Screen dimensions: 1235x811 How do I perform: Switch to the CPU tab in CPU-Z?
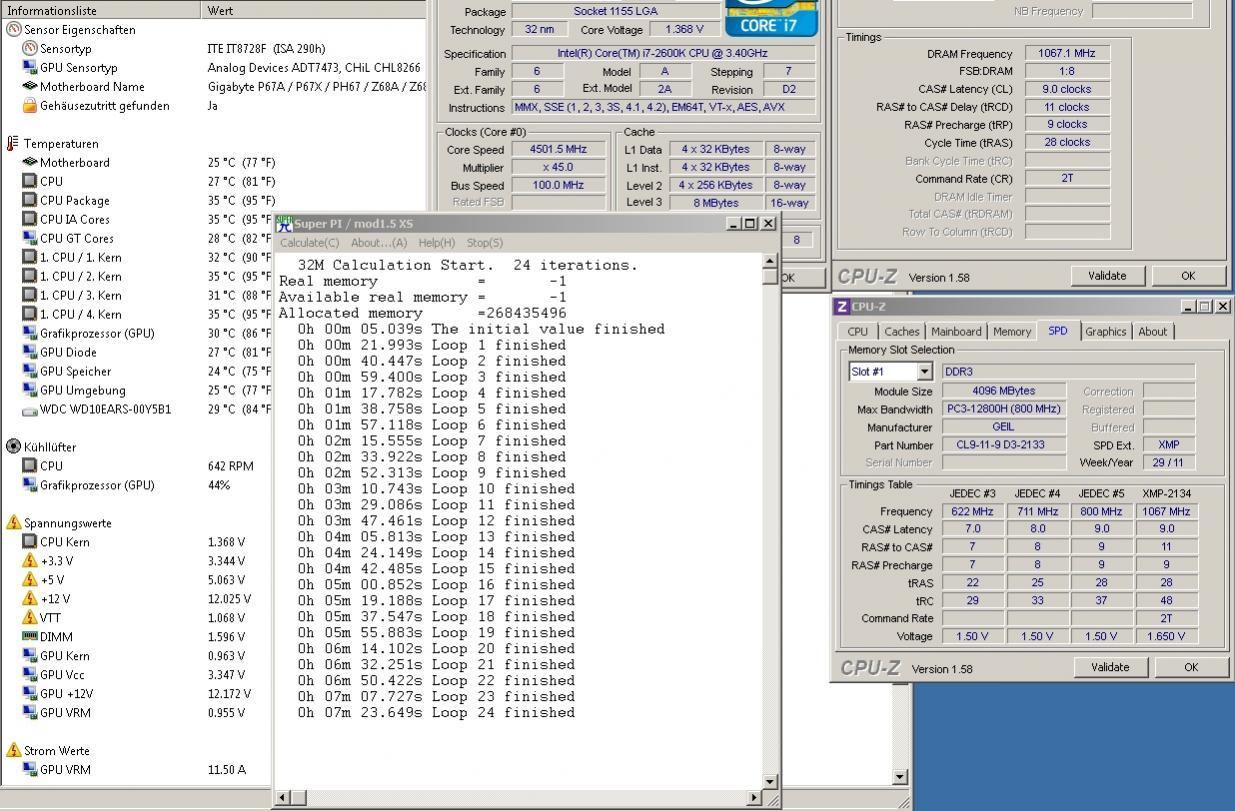858,332
